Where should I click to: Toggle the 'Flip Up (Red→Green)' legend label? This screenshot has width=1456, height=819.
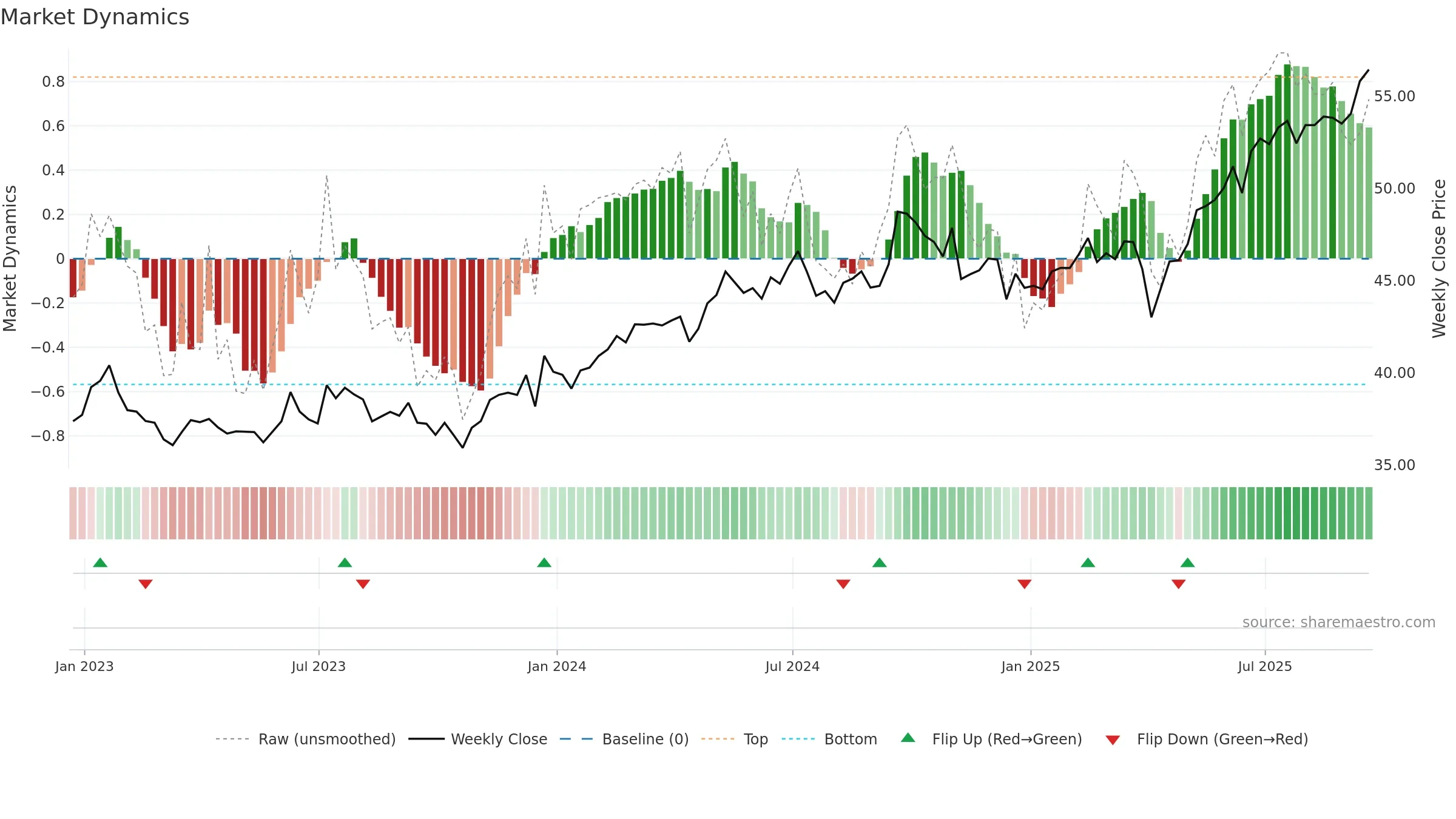[x=1007, y=739]
